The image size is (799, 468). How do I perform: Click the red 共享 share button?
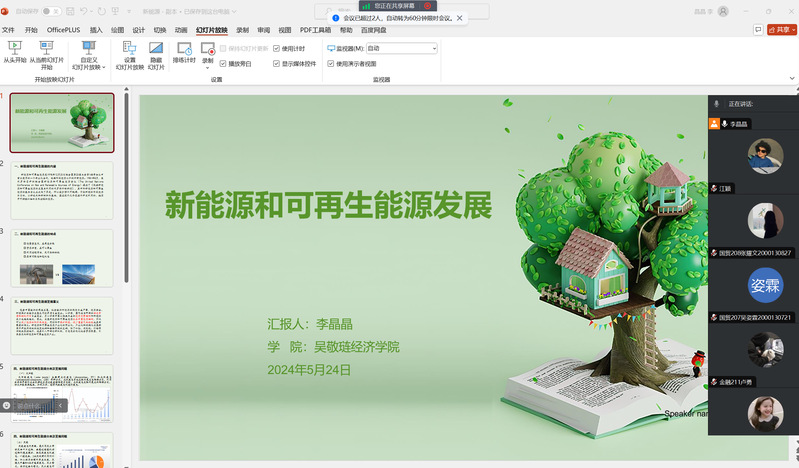coord(782,29)
